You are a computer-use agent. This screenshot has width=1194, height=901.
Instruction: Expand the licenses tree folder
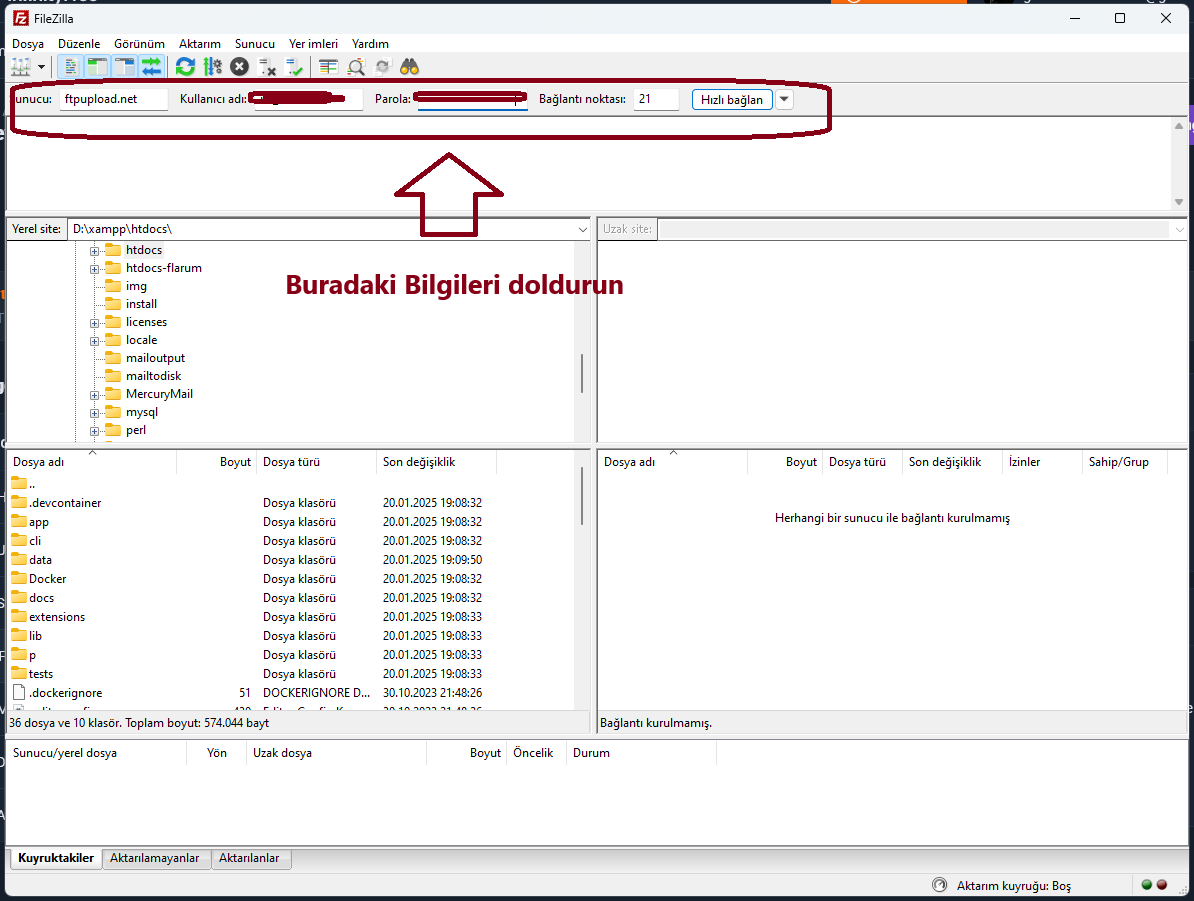(x=94, y=323)
